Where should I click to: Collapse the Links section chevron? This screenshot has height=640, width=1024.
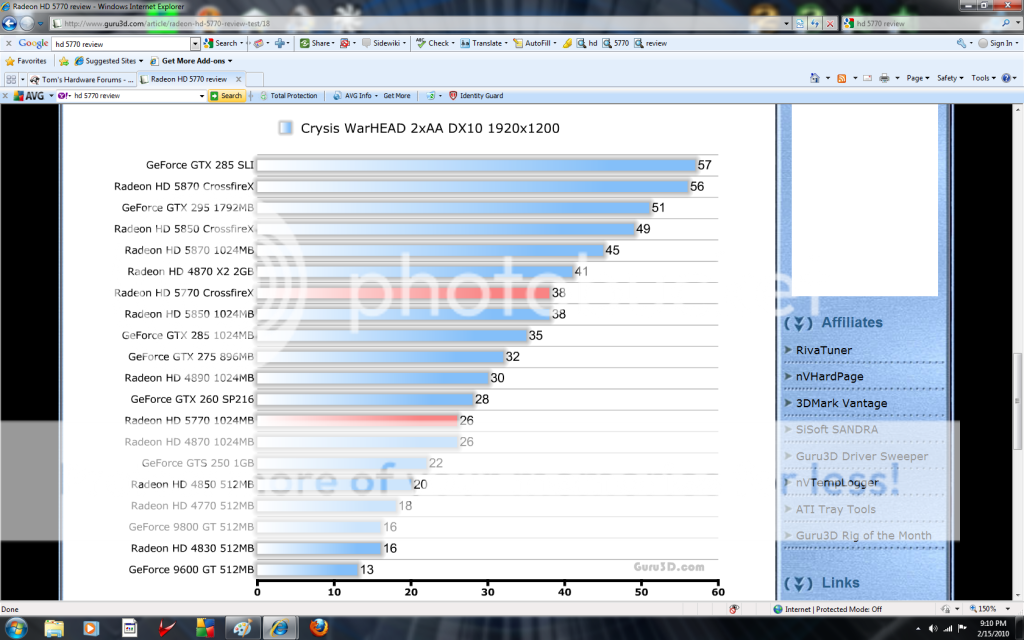(798, 583)
